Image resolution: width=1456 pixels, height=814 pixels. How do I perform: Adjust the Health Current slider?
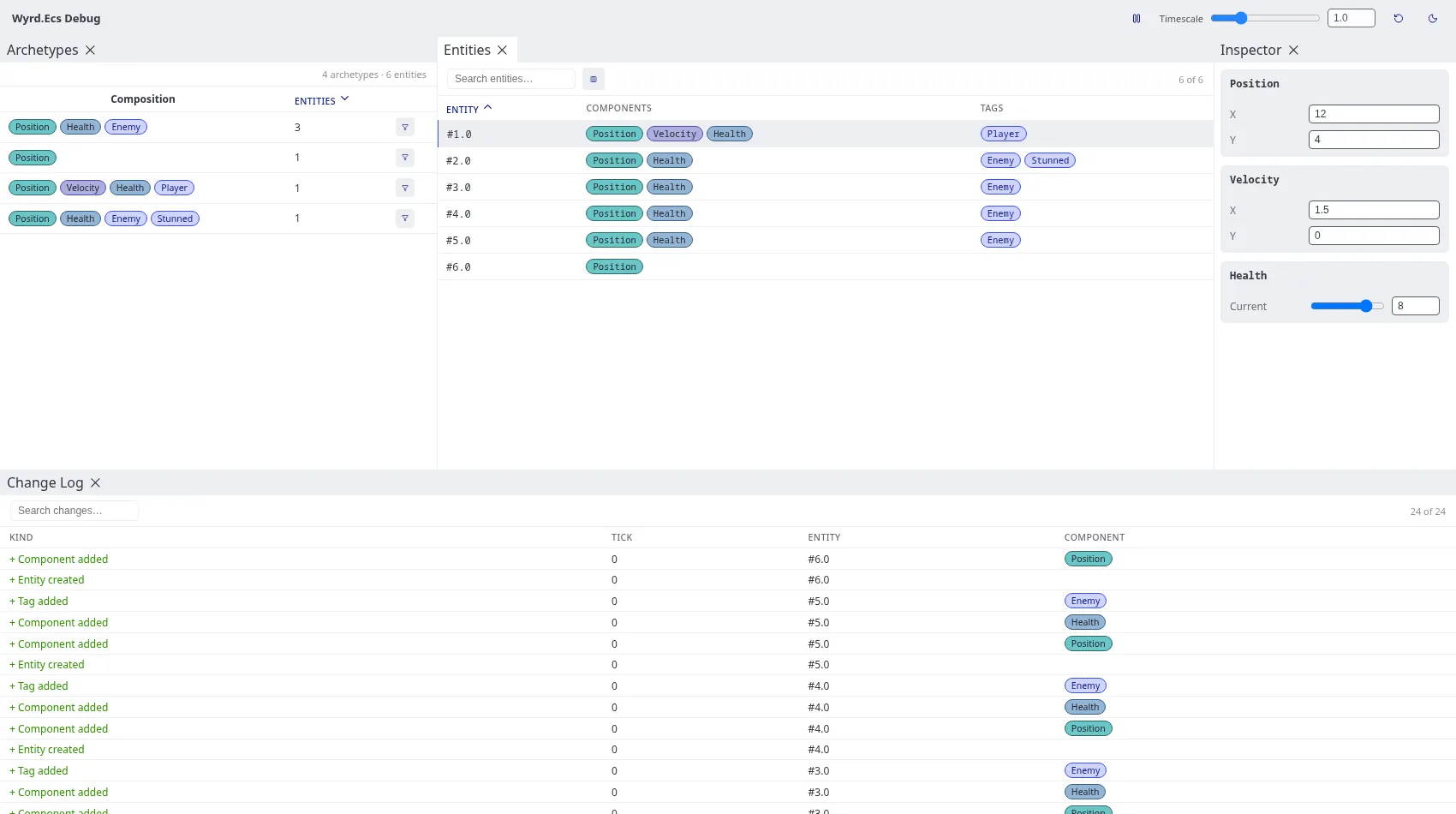click(x=1347, y=306)
